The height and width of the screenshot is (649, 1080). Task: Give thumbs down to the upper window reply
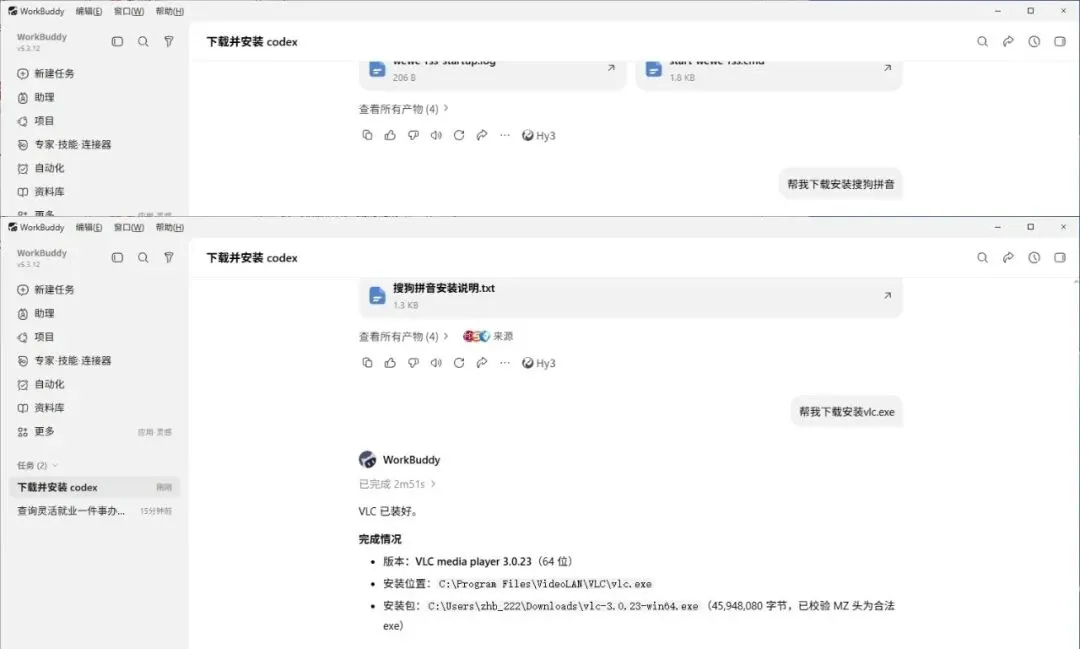coord(413,135)
